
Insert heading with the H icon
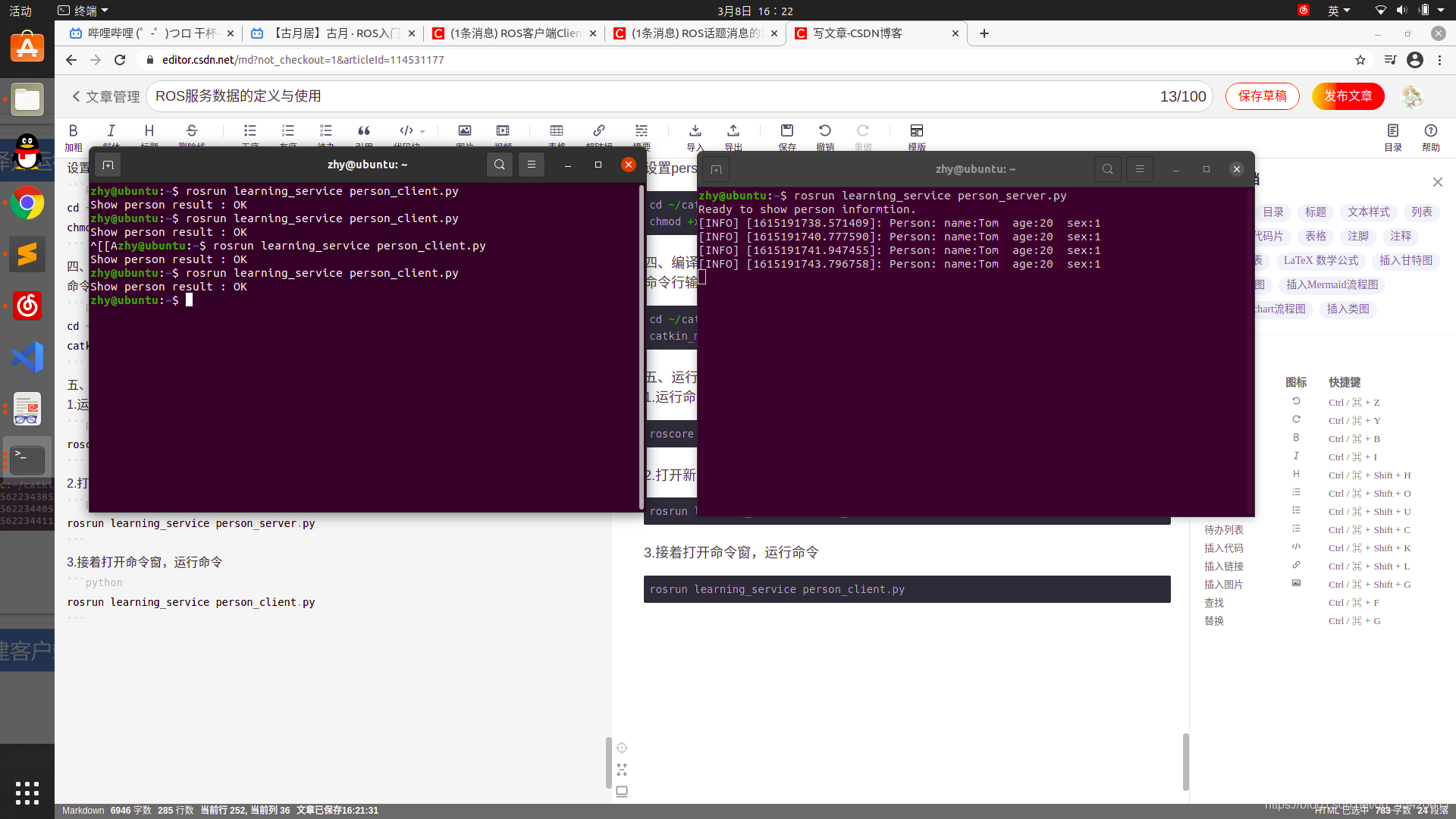pyautogui.click(x=149, y=130)
